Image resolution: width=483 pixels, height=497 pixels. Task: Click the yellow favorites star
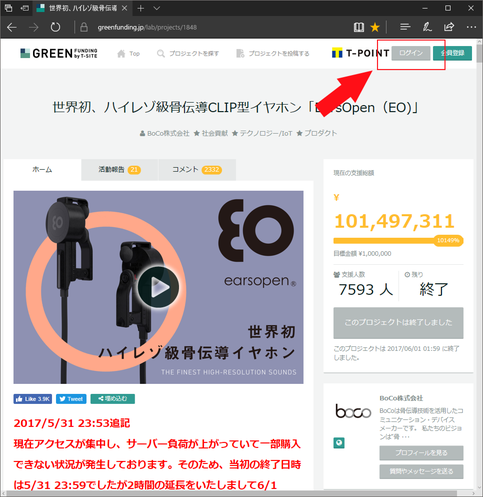coord(375,27)
